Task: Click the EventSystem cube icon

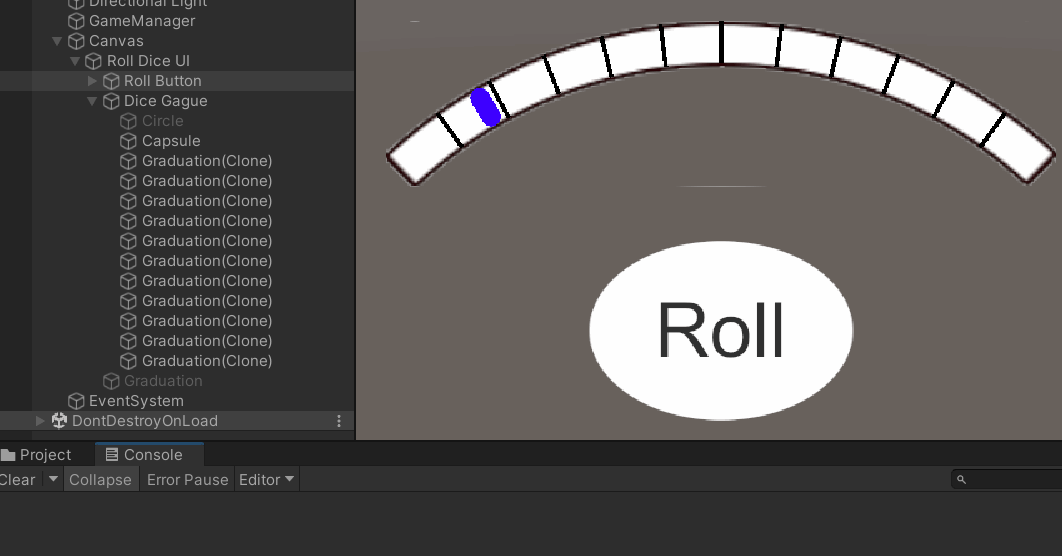Action: [x=77, y=401]
